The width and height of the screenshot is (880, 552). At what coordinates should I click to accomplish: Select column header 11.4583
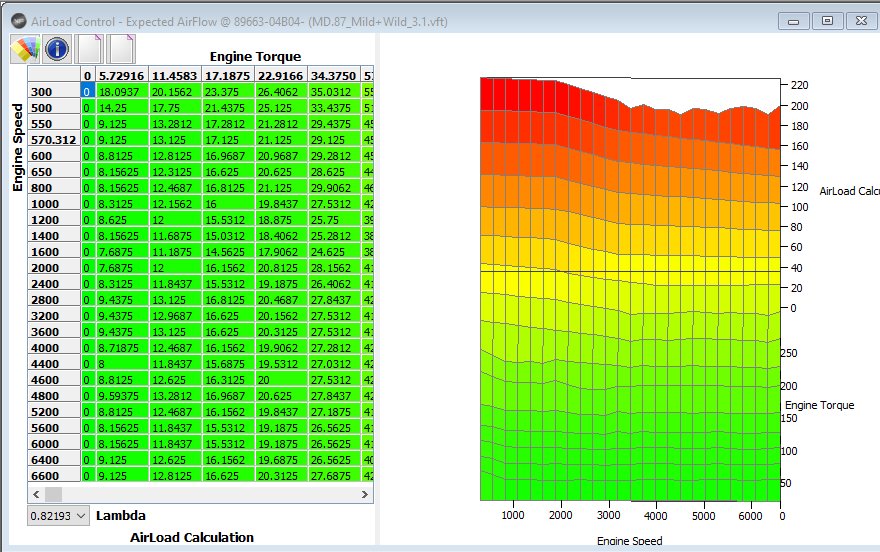click(x=175, y=75)
